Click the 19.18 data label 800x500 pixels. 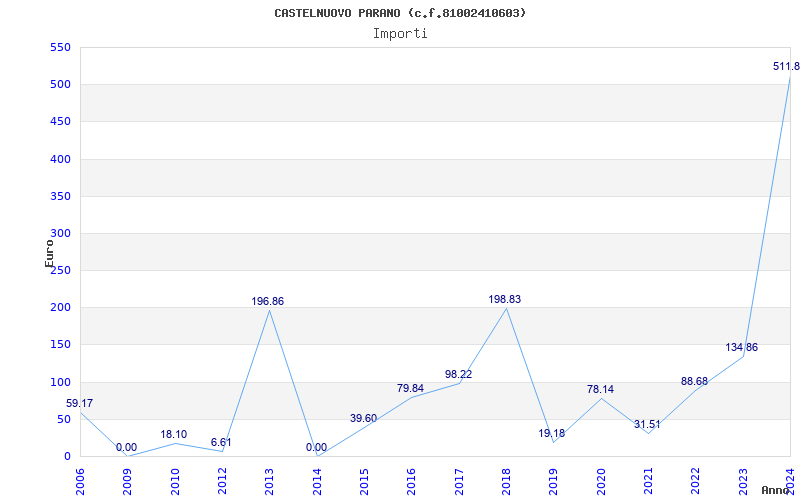click(552, 434)
